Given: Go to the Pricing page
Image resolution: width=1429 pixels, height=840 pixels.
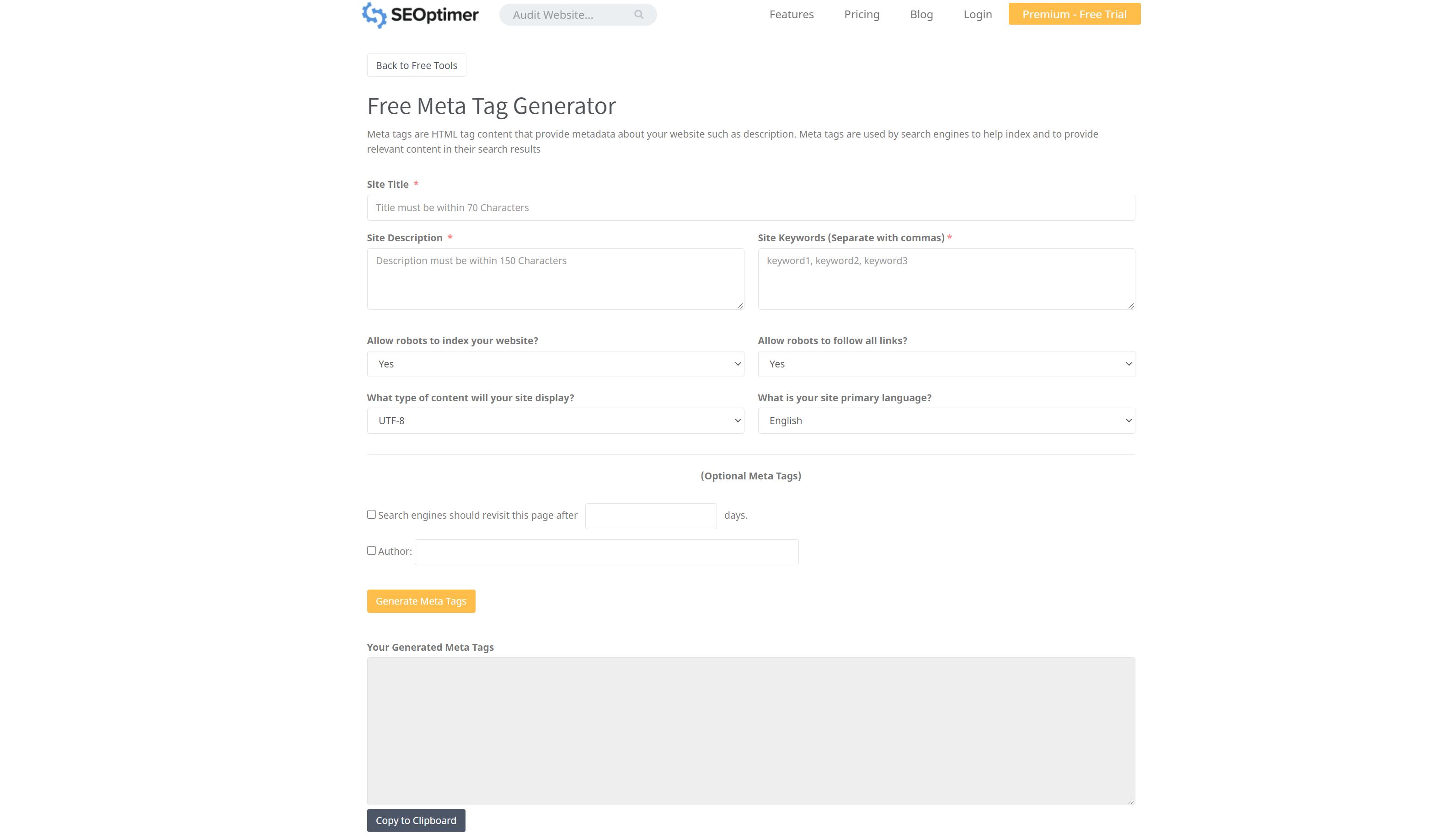Looking at the screenshot, I should [862, 15].
